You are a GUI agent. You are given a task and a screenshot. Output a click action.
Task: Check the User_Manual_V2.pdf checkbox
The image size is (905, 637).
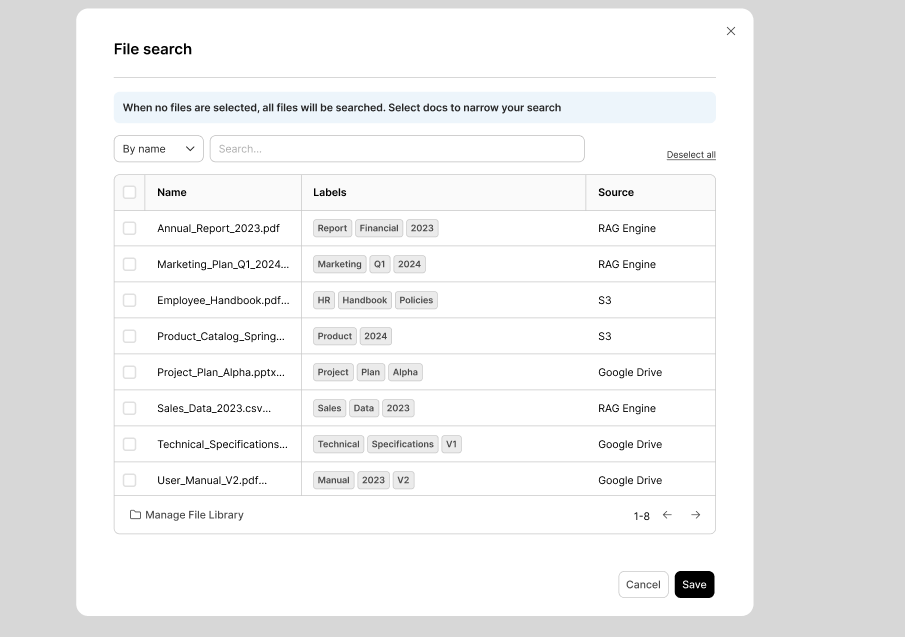pyautogui.click(x=129, y=480)
